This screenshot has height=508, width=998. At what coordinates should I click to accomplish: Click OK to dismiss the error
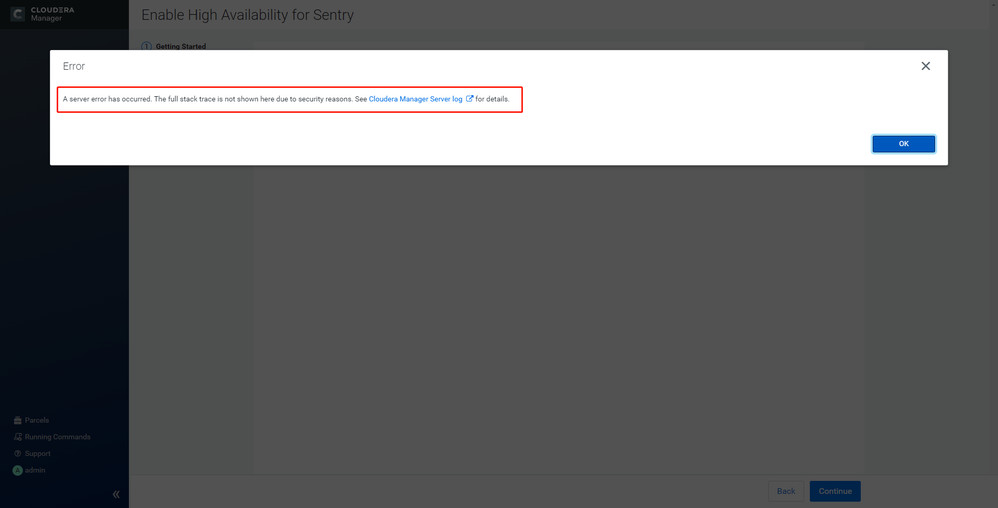pos(903,144)
